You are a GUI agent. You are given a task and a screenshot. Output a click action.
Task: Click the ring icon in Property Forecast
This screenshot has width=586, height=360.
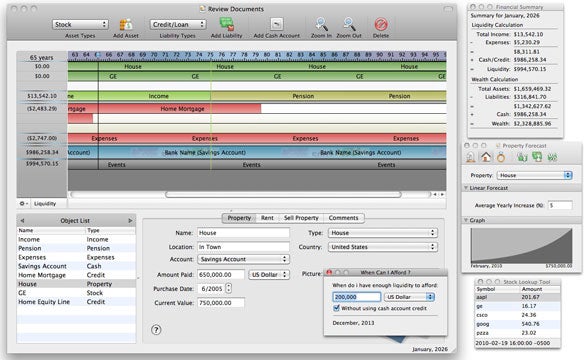click(x=500, y=157)
